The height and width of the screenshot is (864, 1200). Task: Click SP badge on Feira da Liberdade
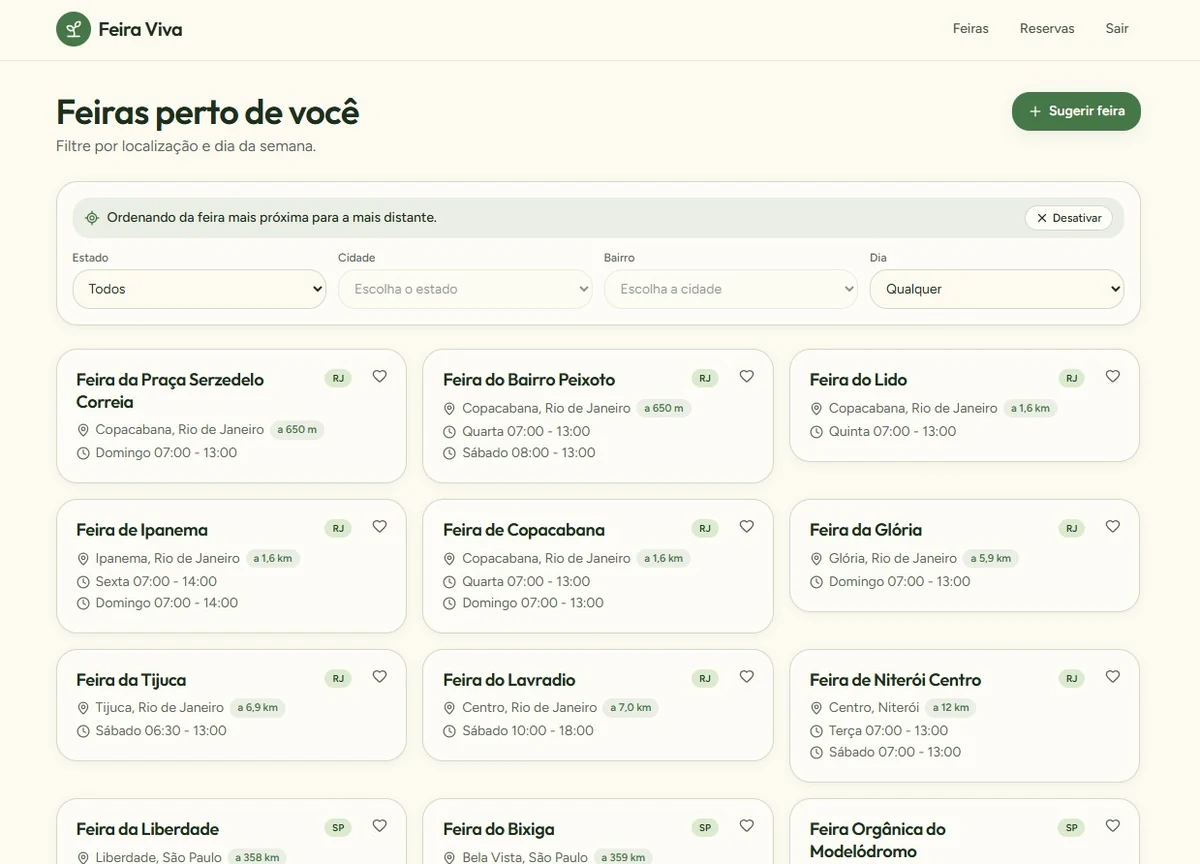[338, 828]
